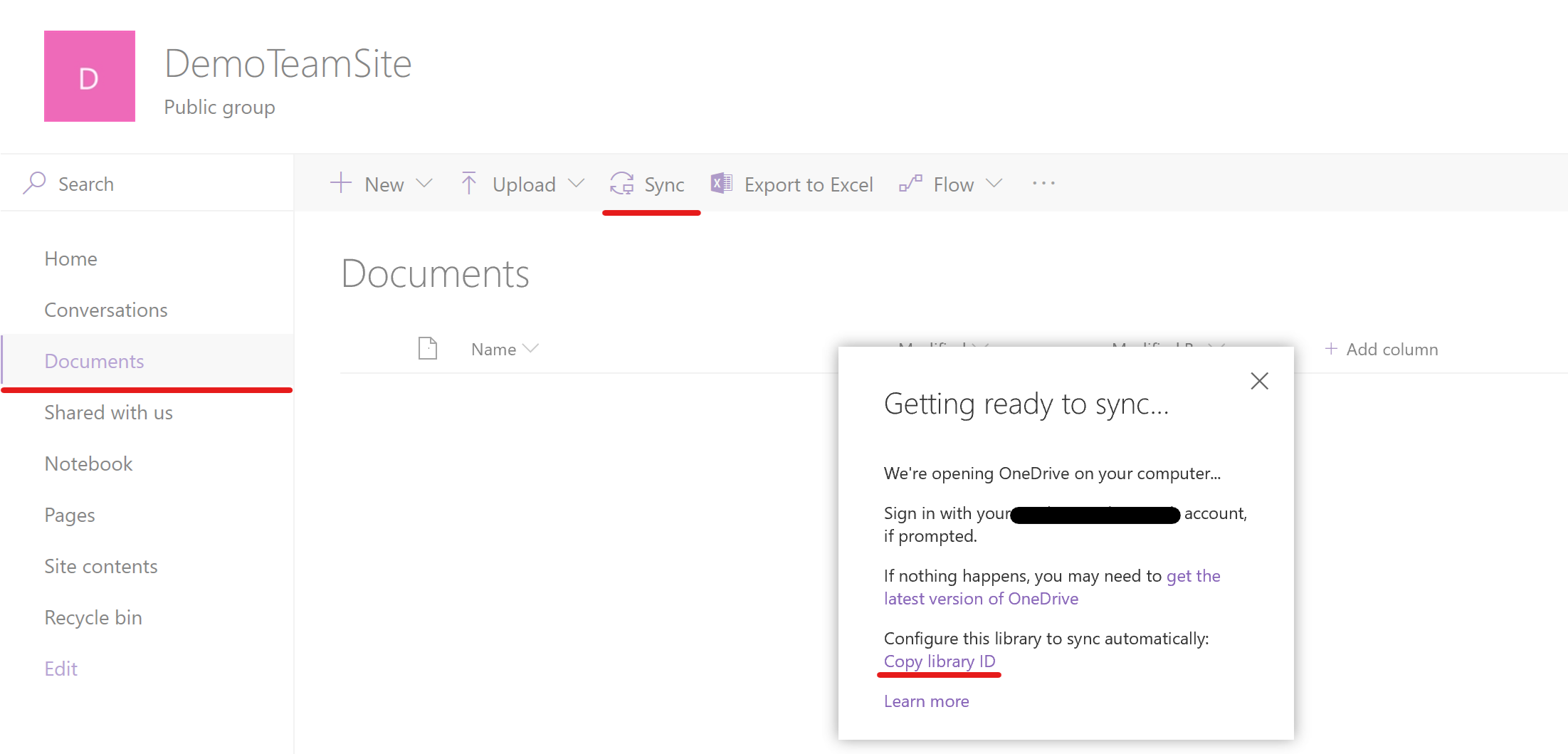Open Recycle bin navigation item
This screenshot has height=754, width=1568.
pyautogui.click(x=93, y=617)
